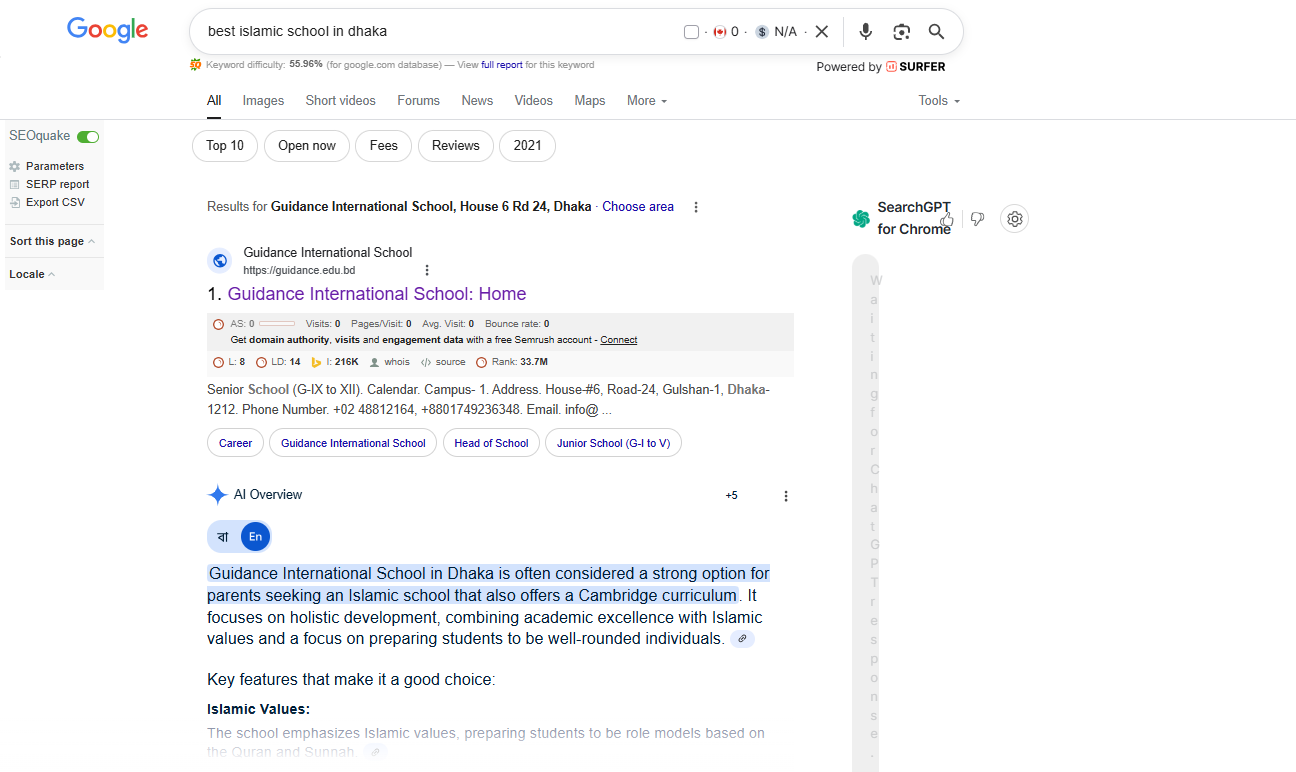Expand the Locale section
The image size is (1296, 772).
[32, 274]
